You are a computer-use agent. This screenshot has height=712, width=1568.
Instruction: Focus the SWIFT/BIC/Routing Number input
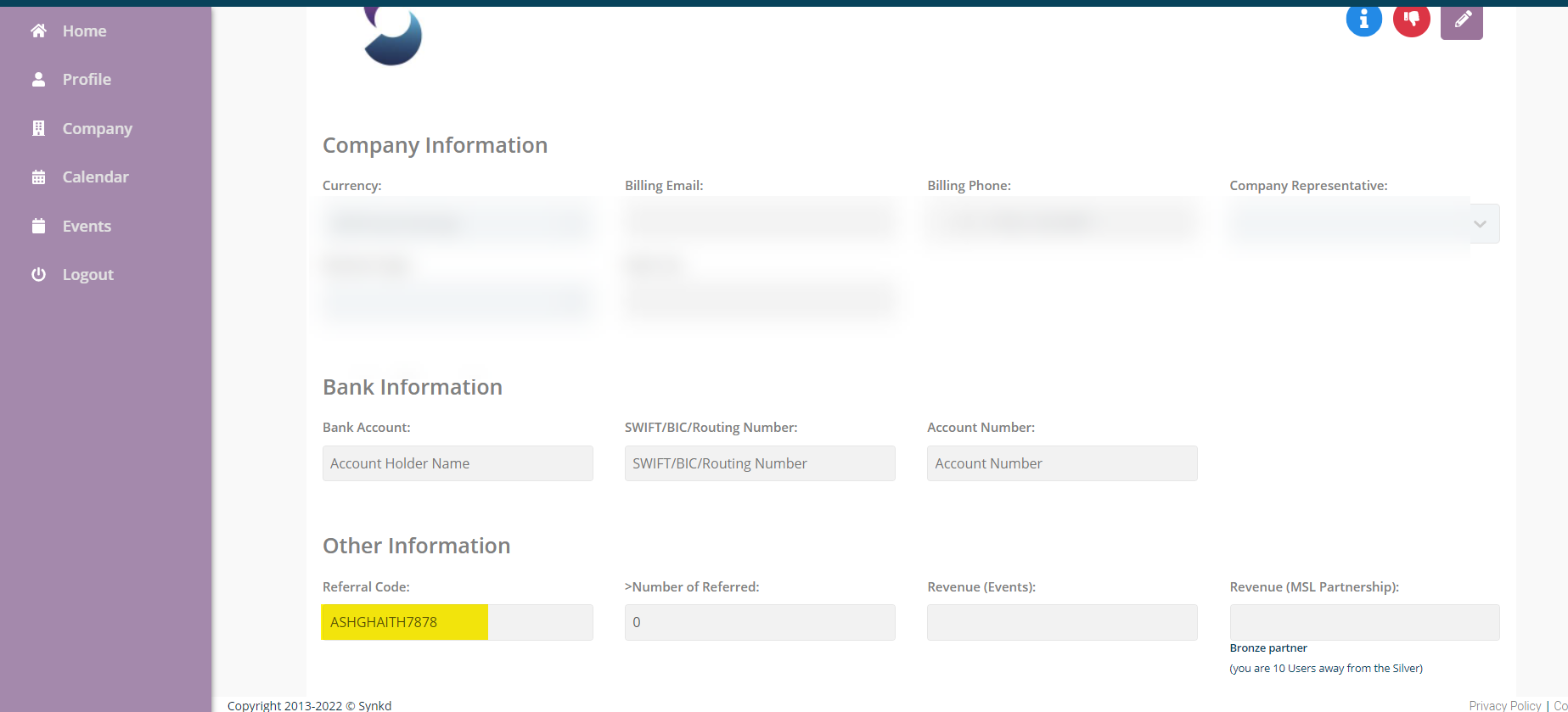point(760,463)
